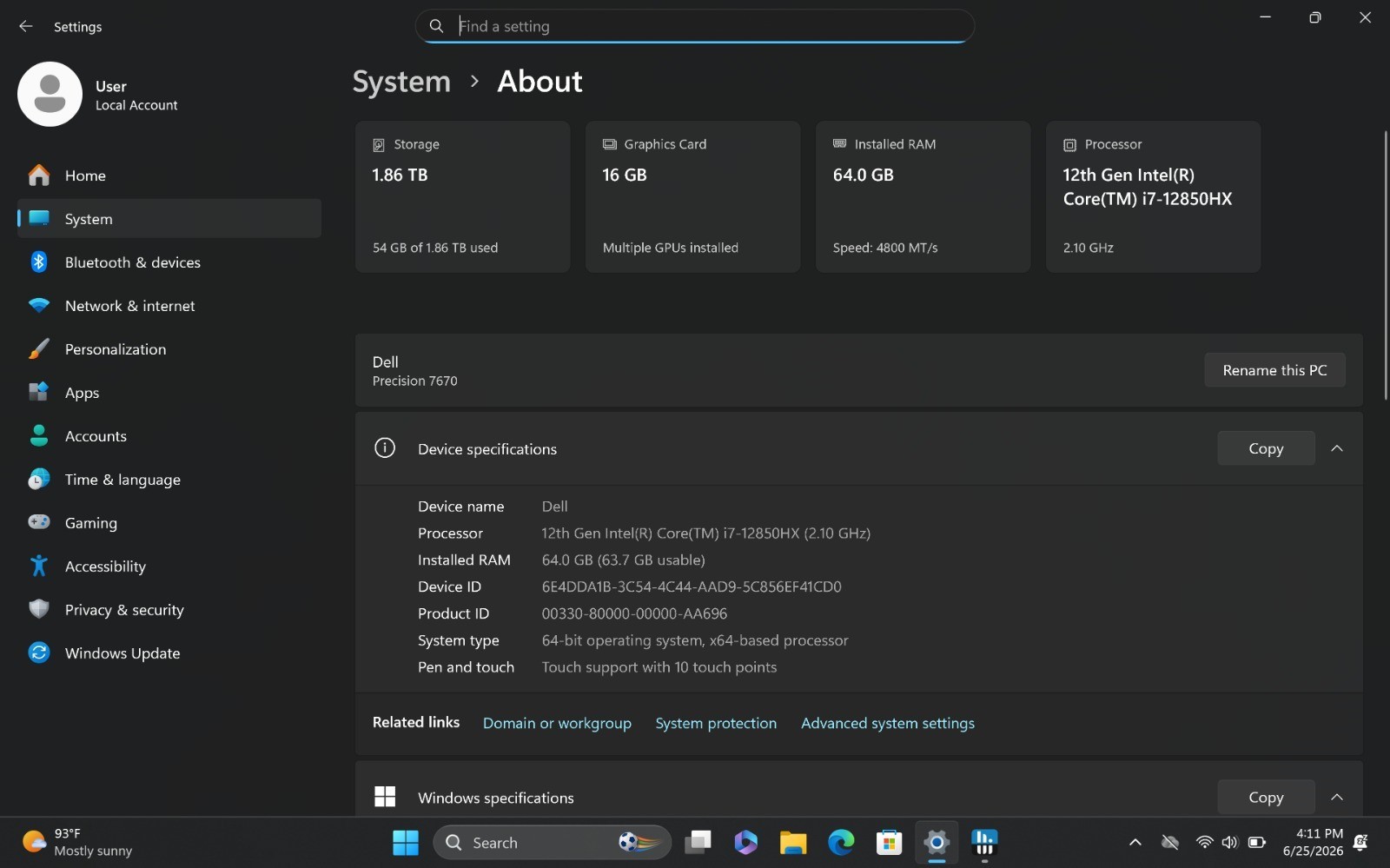Click the back arrow in Settings
The image size is (1390, 868).
click(x=25, y=26)
